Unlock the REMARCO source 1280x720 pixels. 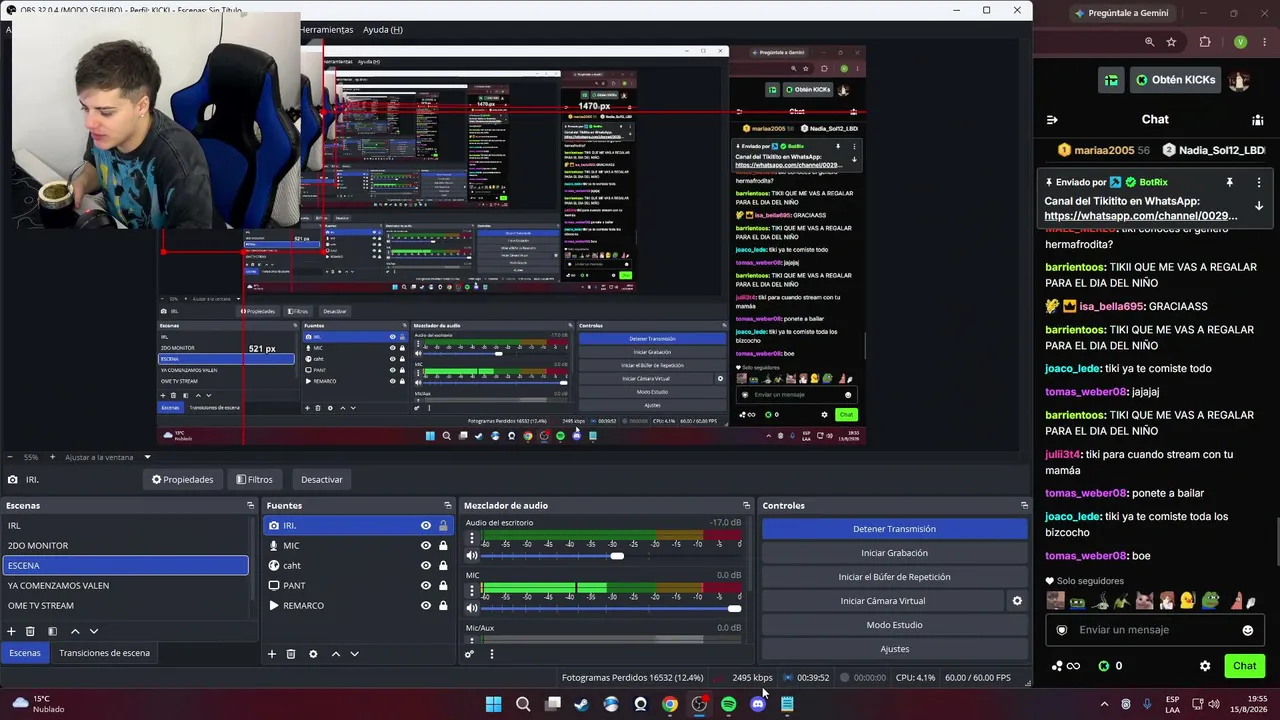[x=443, y=606]
